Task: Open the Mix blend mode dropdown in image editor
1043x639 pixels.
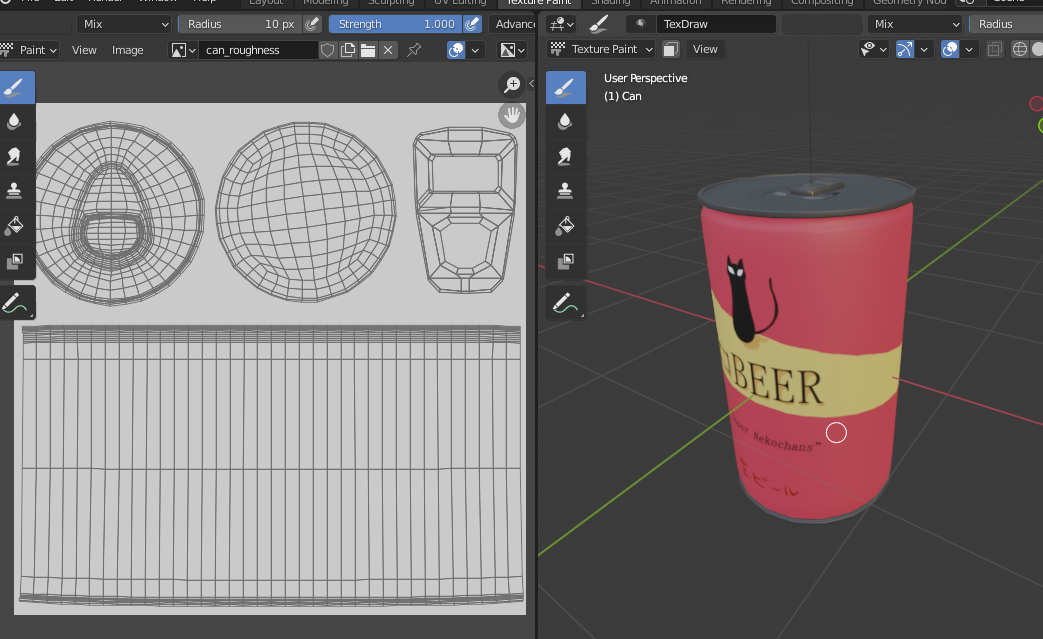Action: [x=126, y=24]
